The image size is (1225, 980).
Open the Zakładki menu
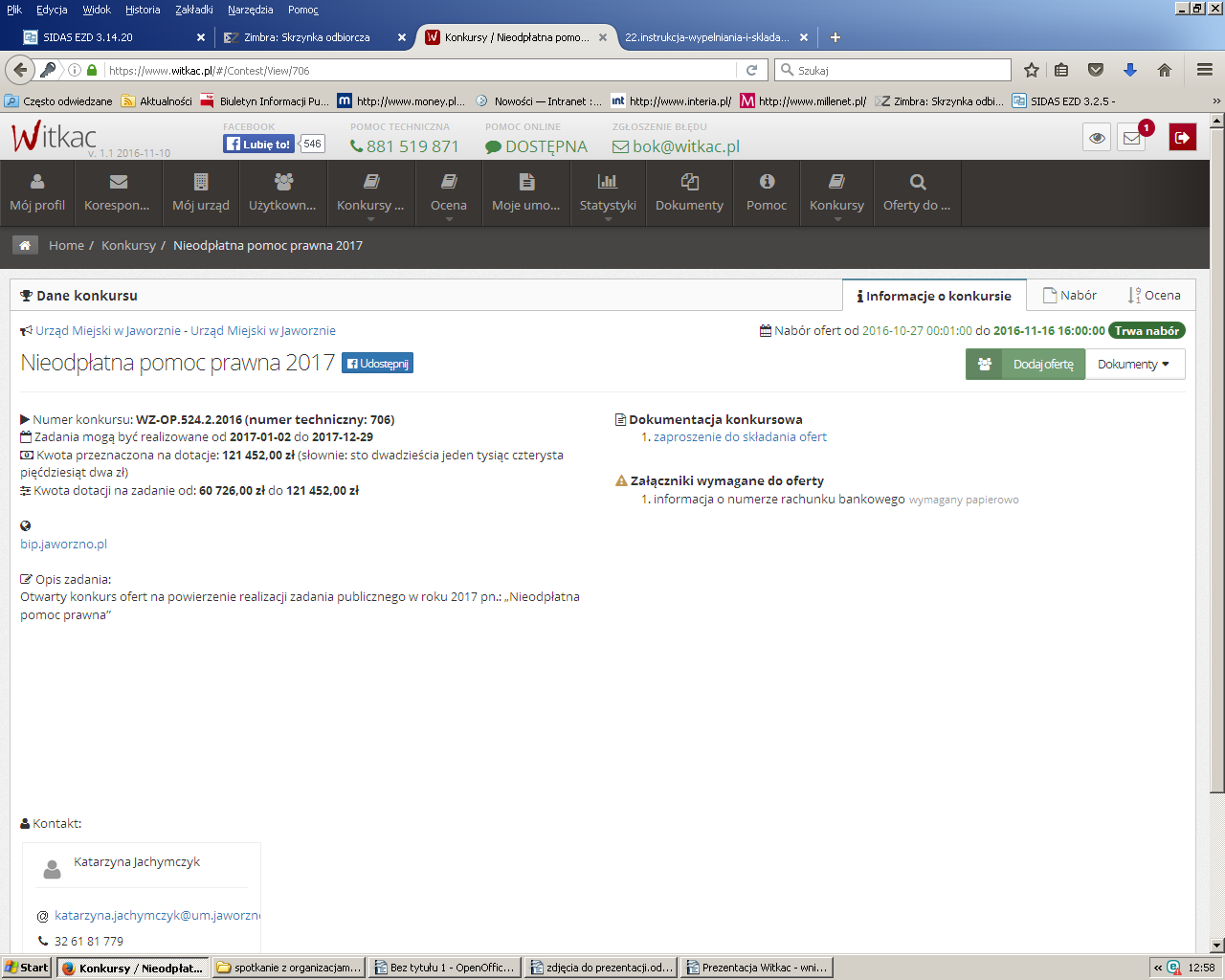(x=194, y=10)
